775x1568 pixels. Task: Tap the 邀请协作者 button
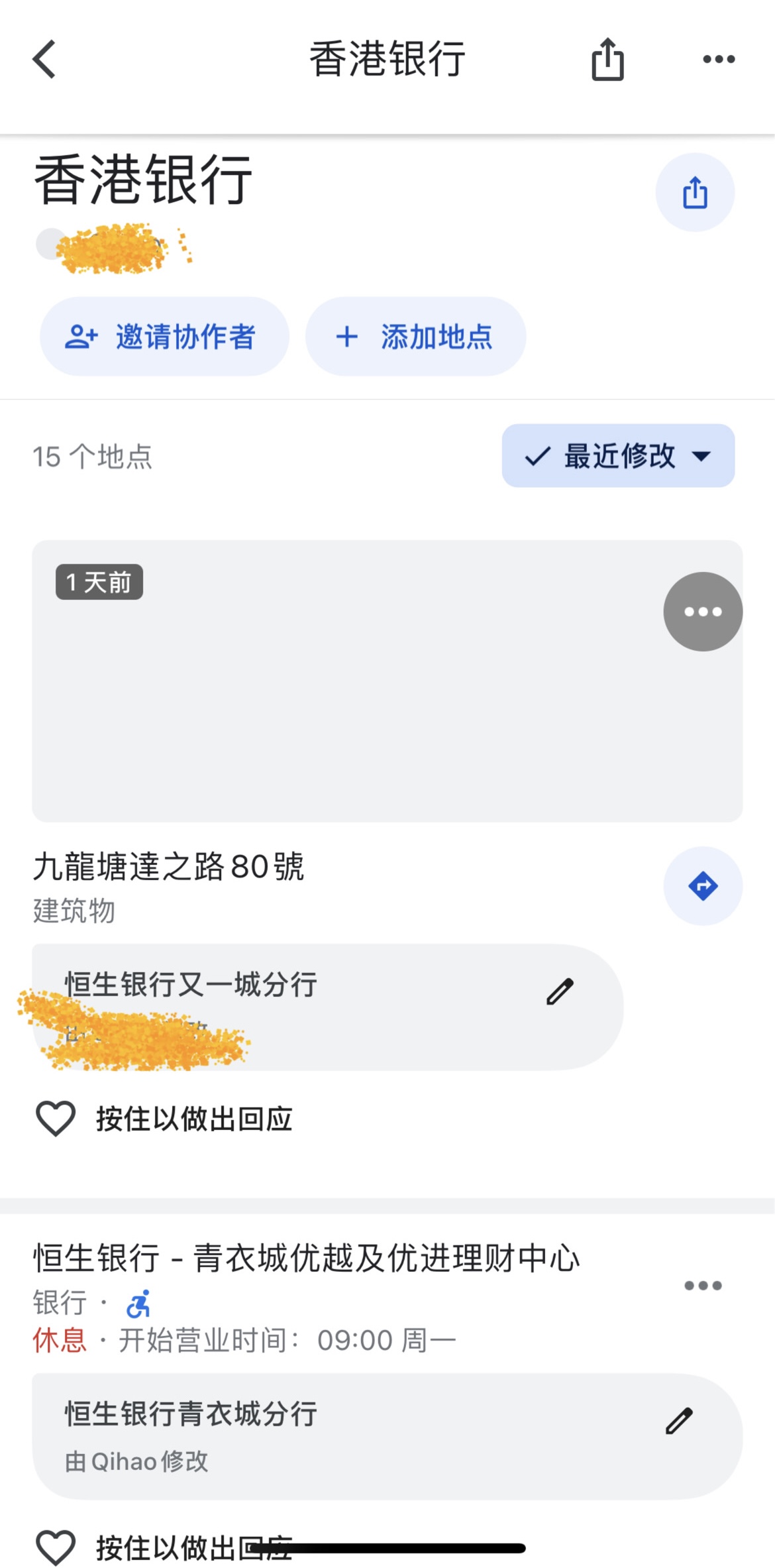(164, 337)
